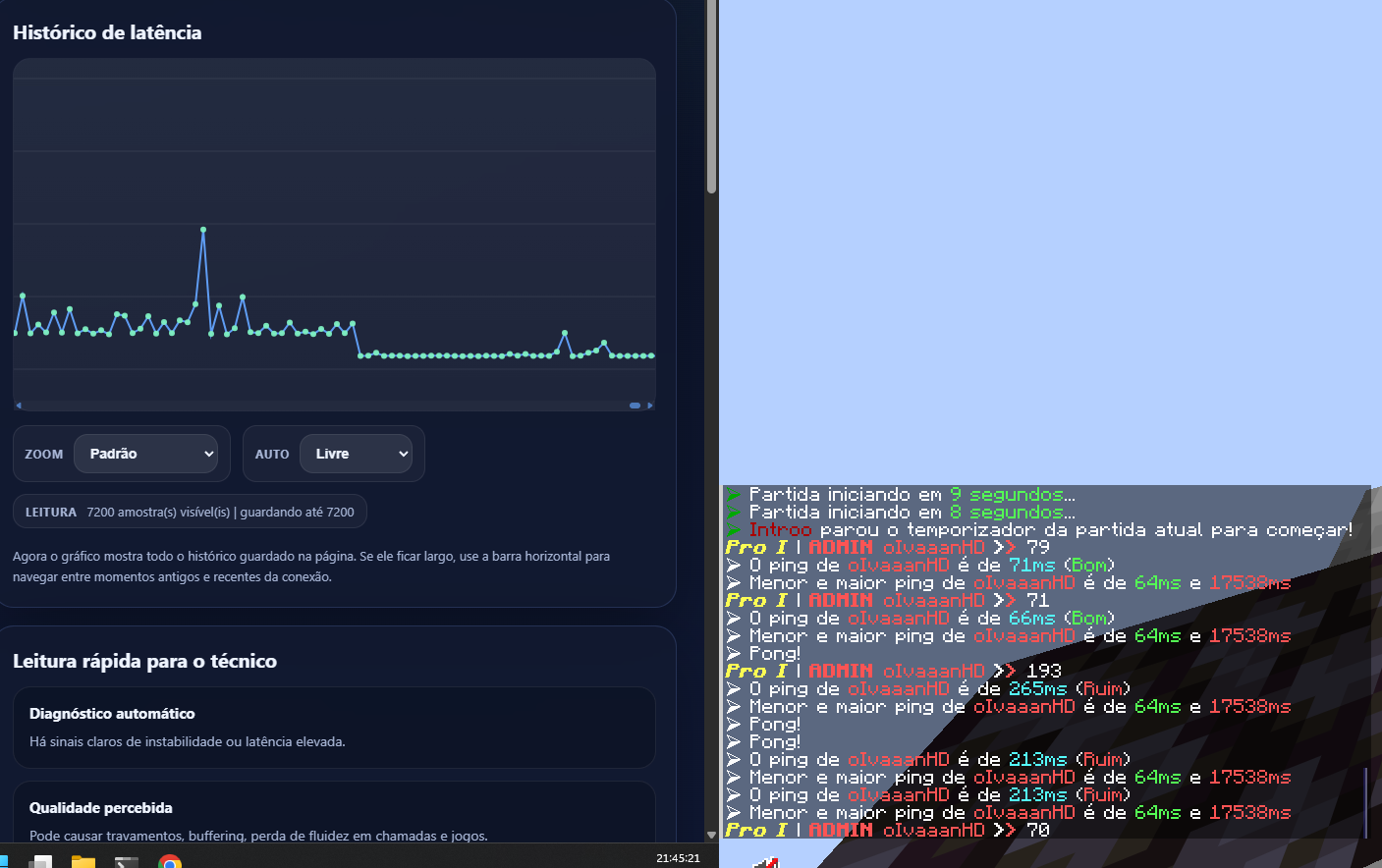Click the horizontal scrollbar thumb under the chart
The height and width of the screenshot is (868, 1382).
pos(634,404)
